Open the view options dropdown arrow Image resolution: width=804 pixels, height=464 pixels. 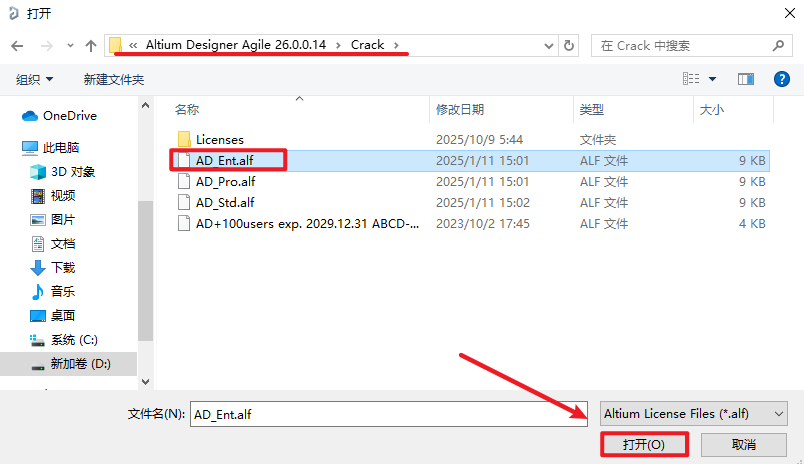point(713,79)
